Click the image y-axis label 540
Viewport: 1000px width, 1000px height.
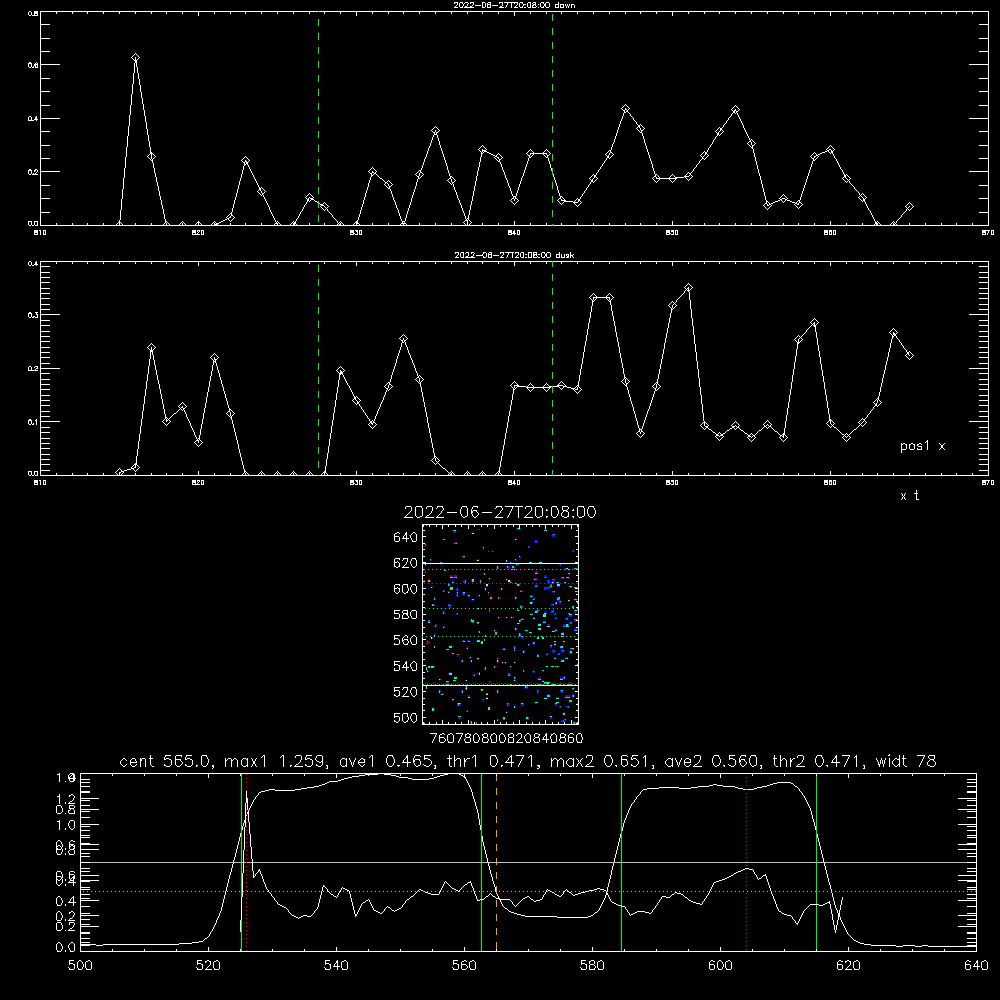406,666
